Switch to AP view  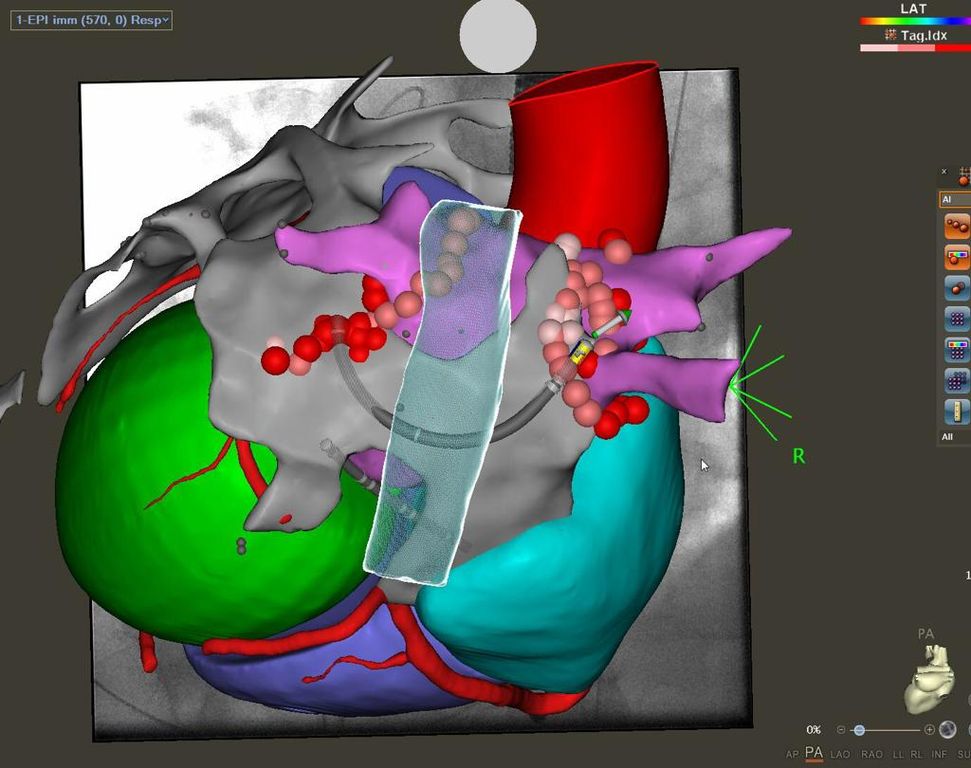tap(792, 754)
